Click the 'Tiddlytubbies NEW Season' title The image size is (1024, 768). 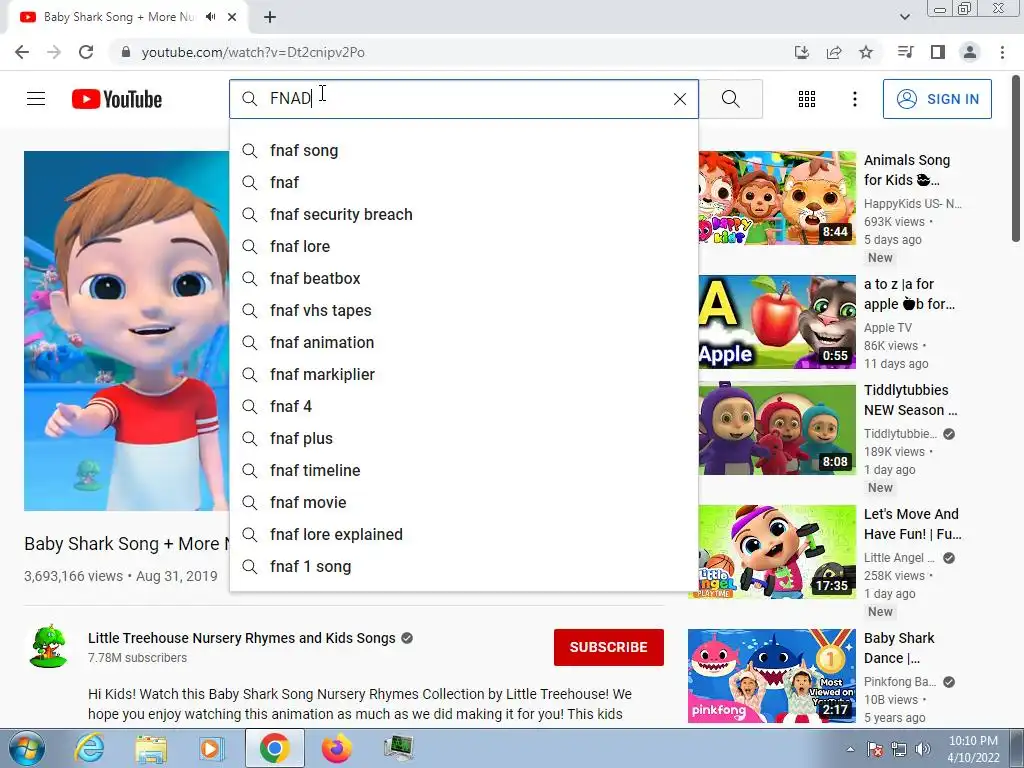coord(910,400)
